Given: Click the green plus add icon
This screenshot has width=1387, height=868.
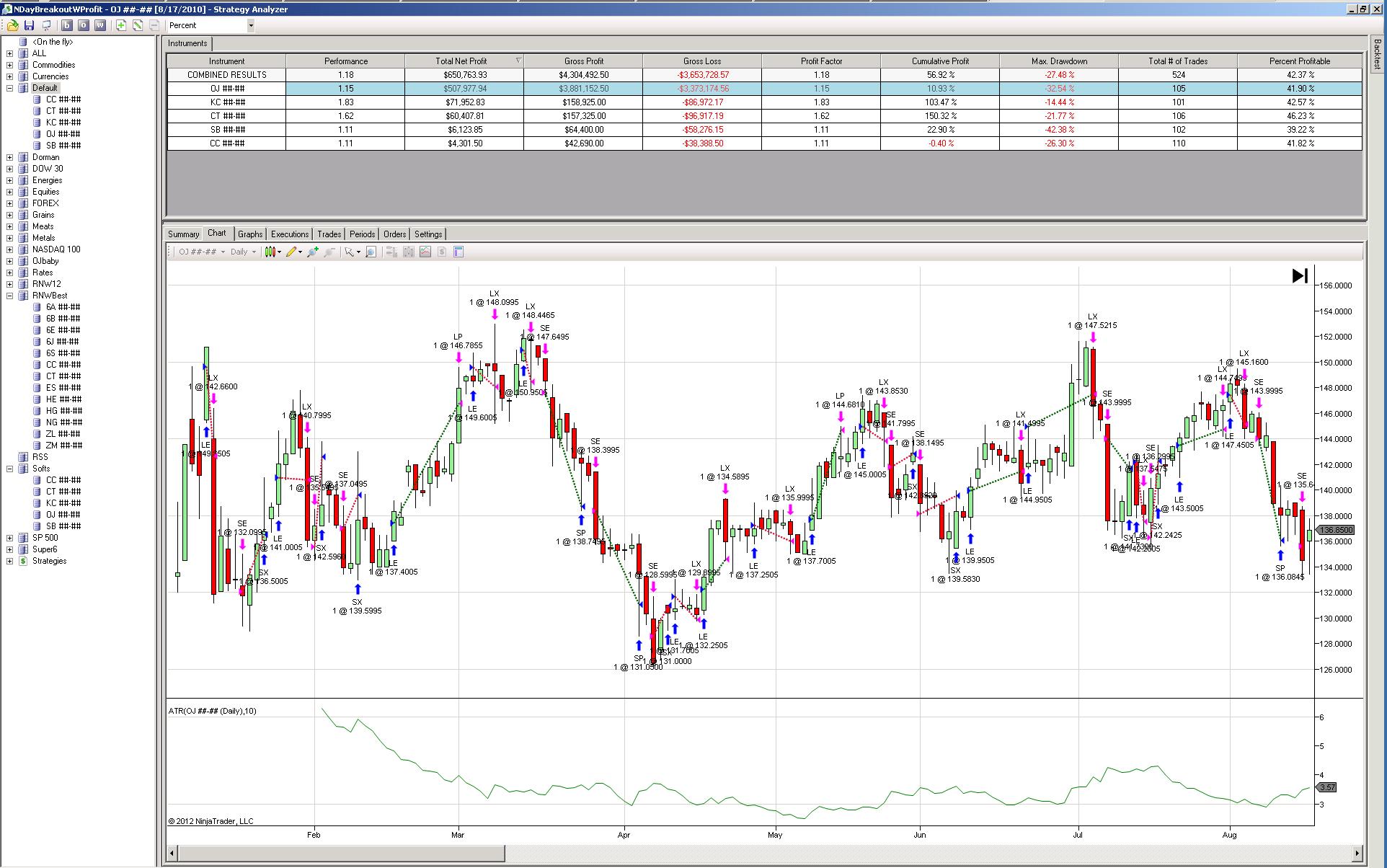Looking at the screenshot, I should click(120, 25).
